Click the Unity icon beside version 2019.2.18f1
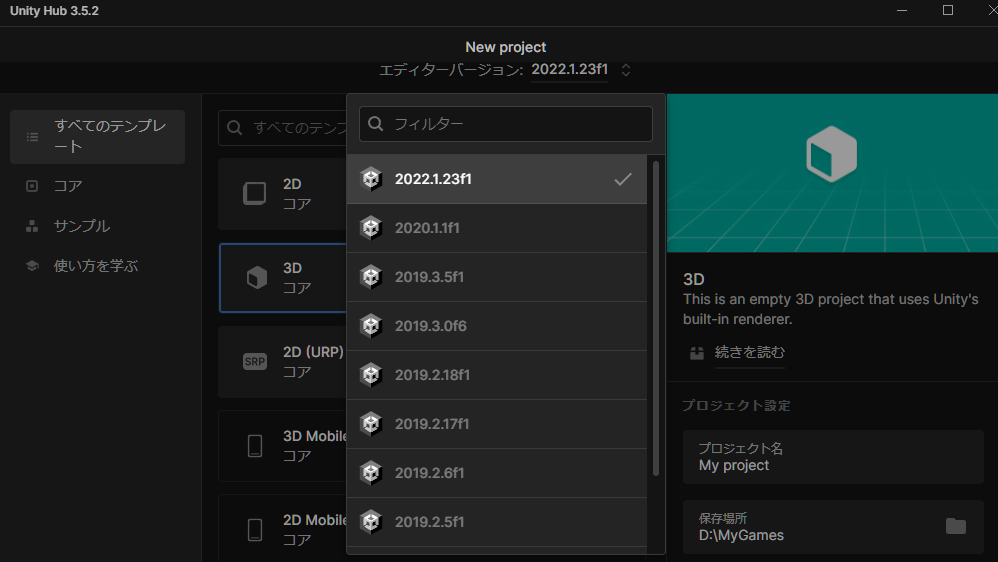Screen dimensions: 998x562 (x=371, y=375)
